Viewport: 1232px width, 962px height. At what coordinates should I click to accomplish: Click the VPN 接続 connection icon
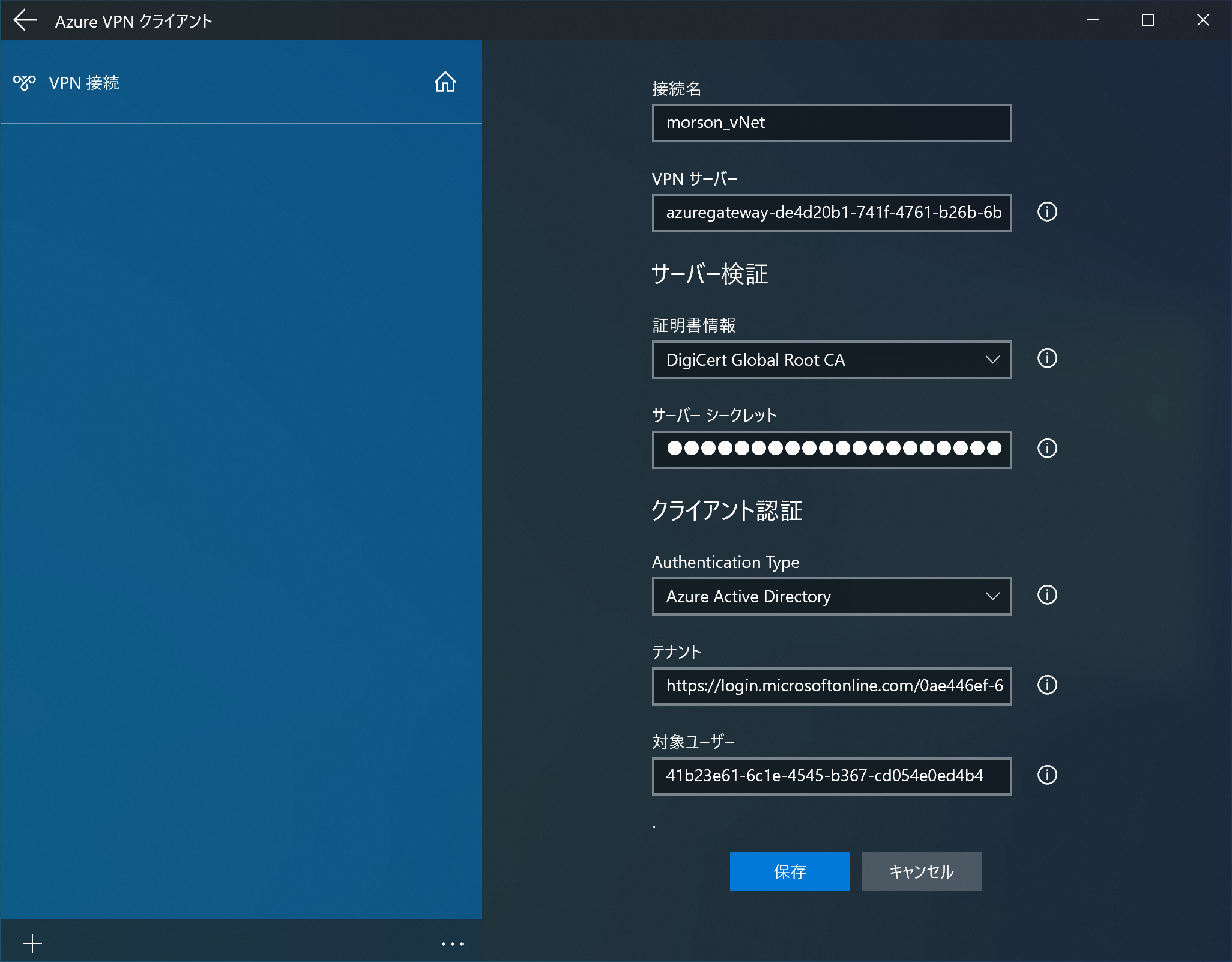[25, 82]
